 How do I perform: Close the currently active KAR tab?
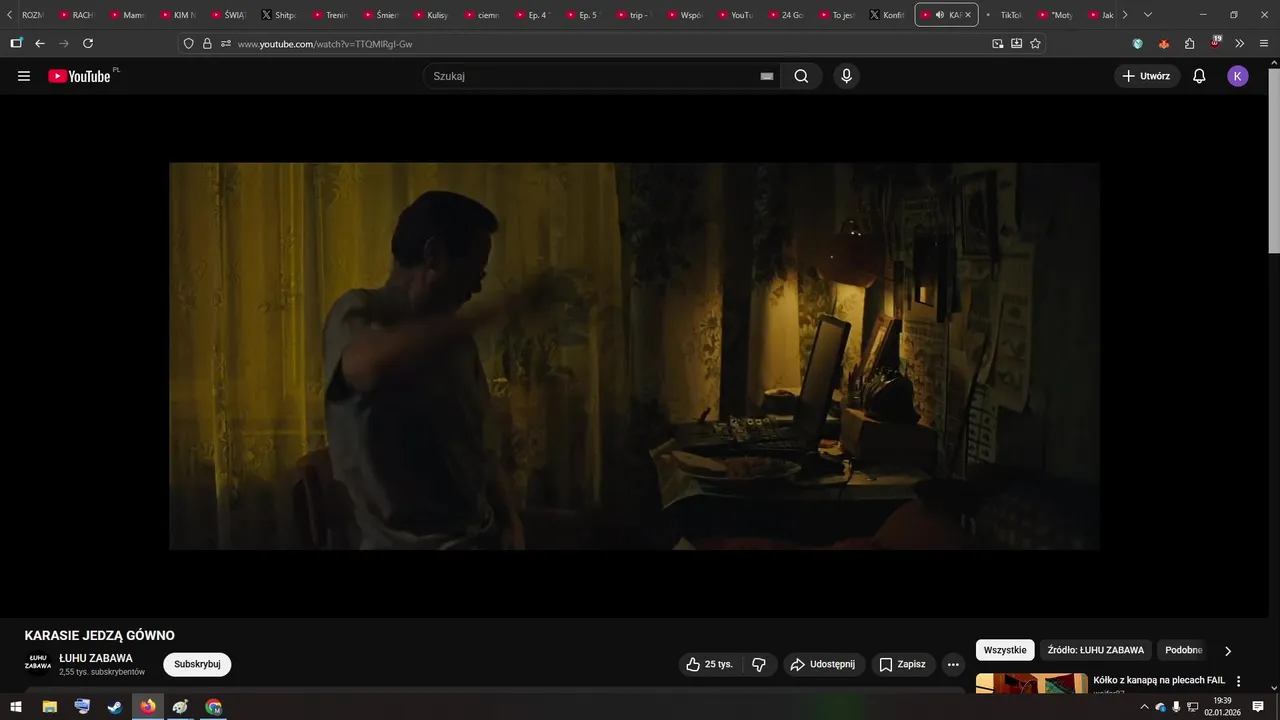[x=967, y=15]
